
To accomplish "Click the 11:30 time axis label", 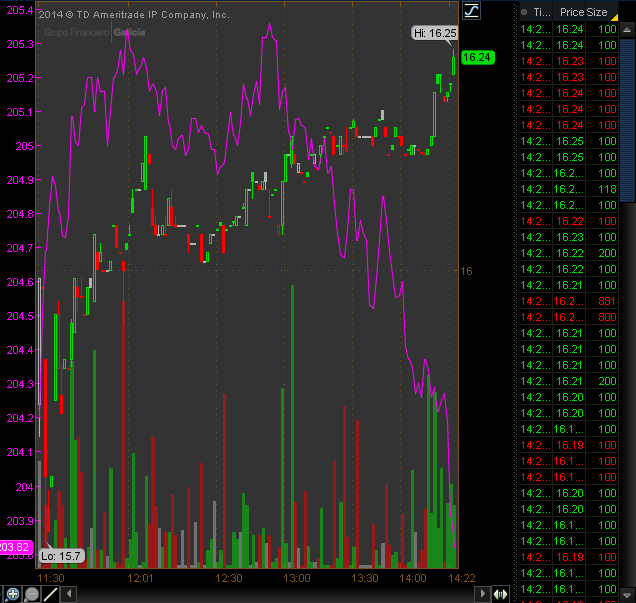I will pos(51,578).
